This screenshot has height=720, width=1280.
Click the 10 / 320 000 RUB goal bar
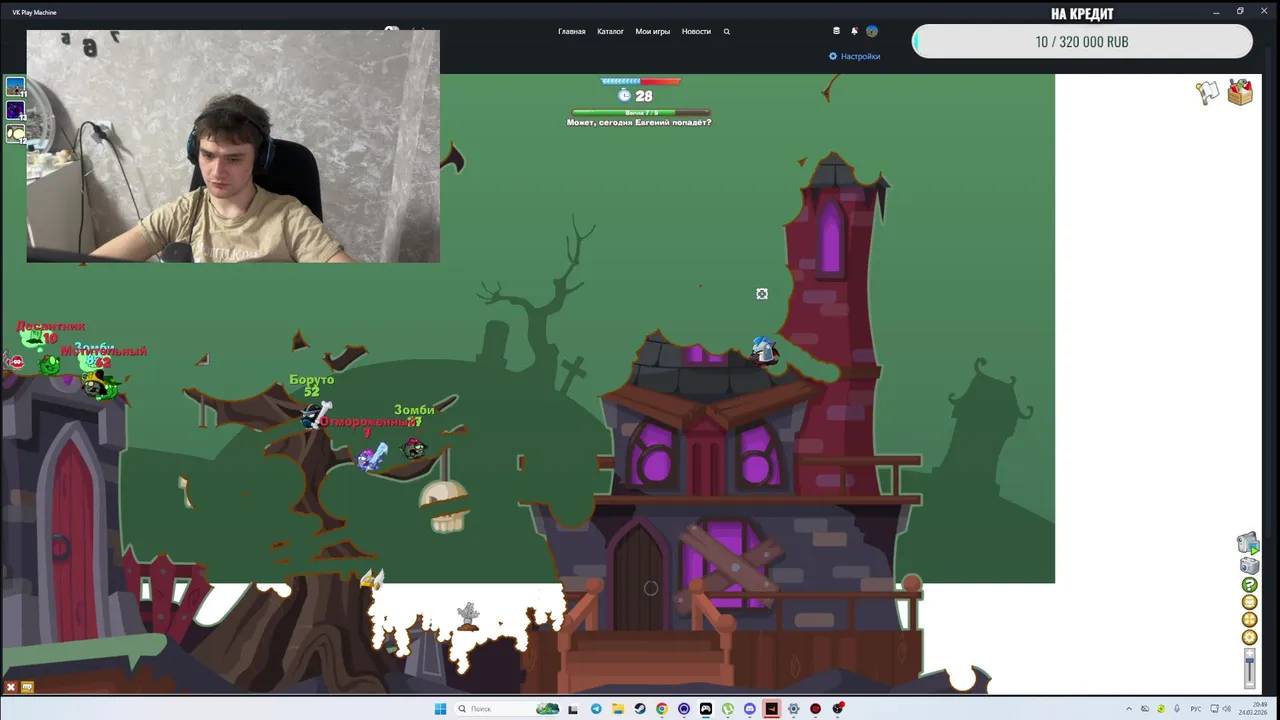1082,42
